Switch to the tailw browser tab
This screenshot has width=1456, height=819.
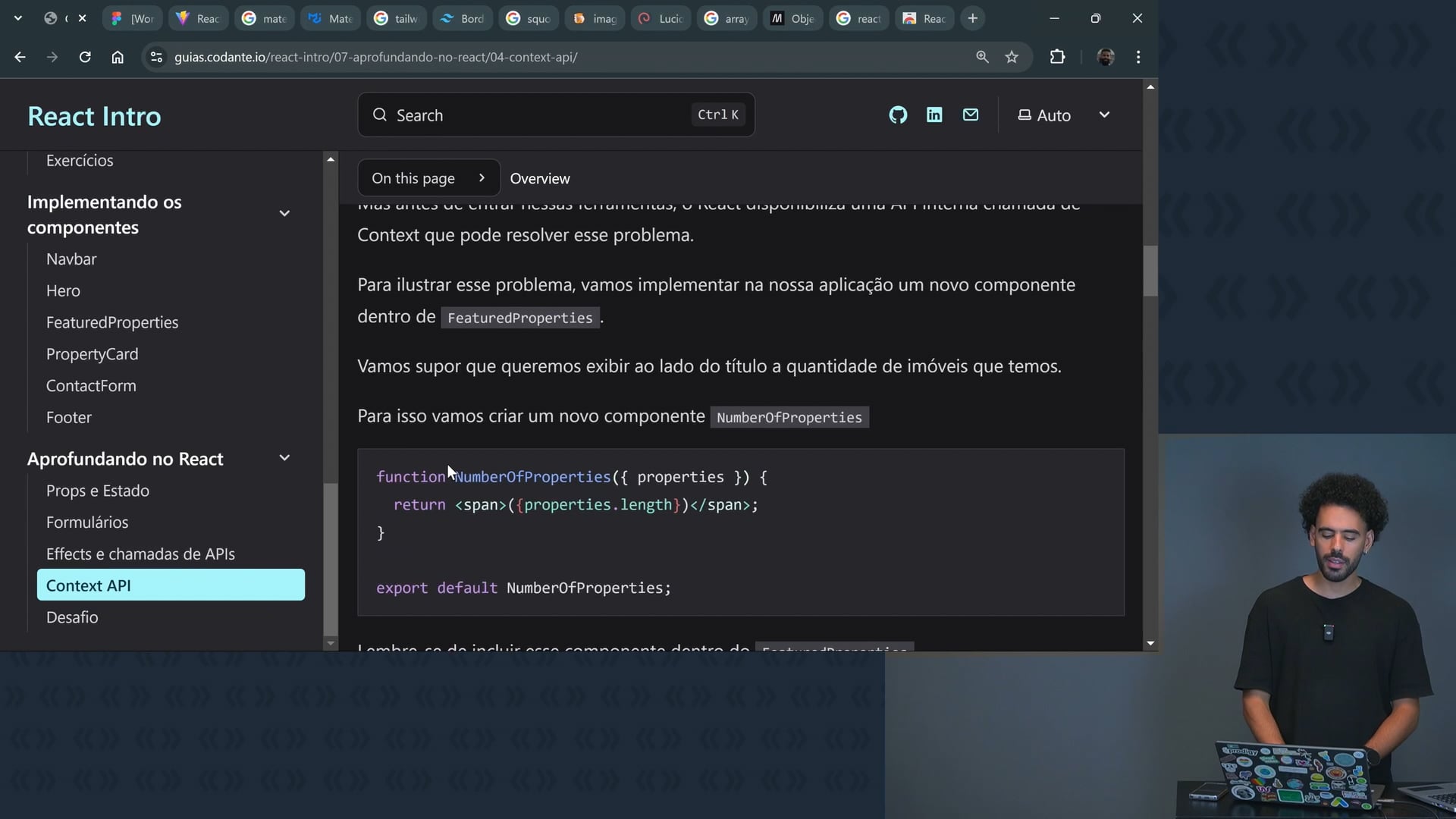397,18
